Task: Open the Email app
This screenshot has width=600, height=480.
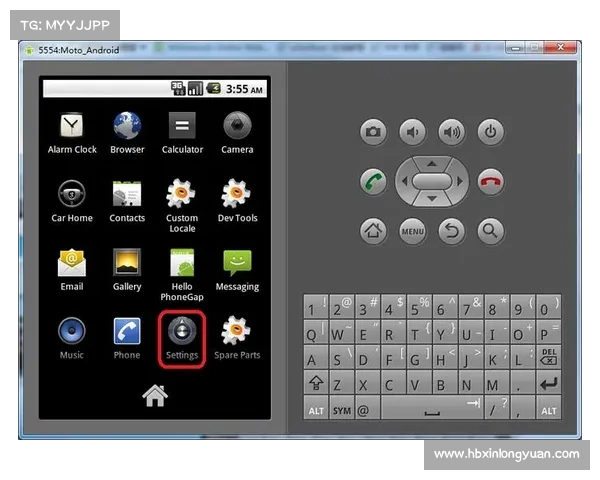Action: point(72,270)
